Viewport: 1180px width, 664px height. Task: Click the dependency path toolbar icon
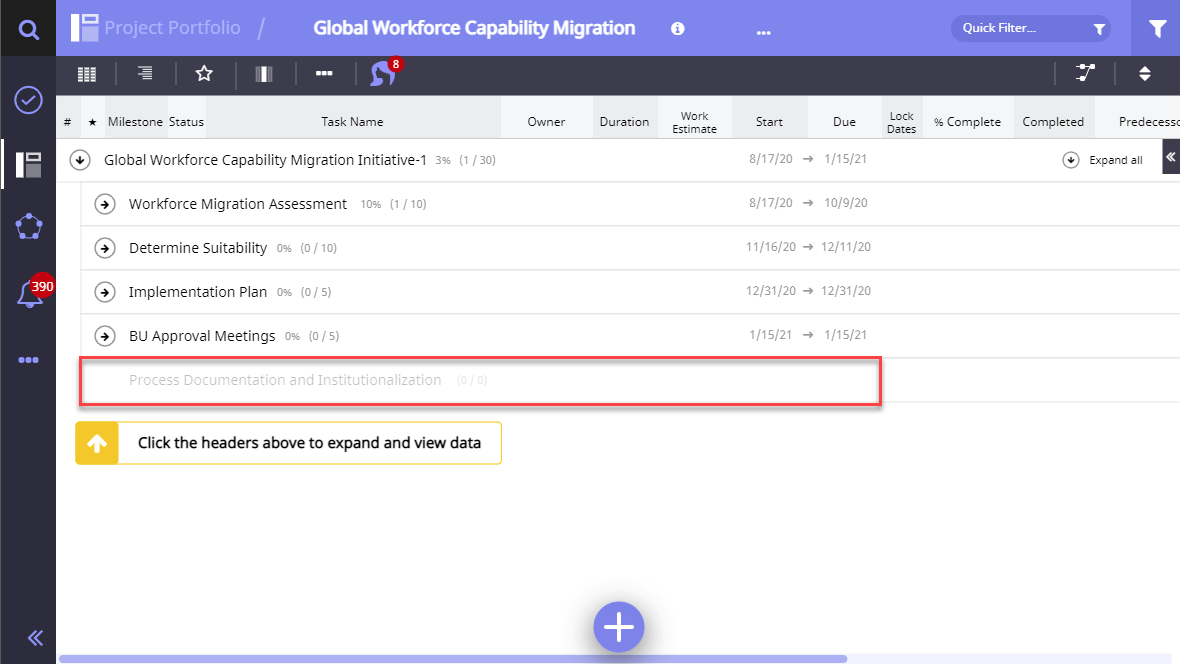point(1085,73)
